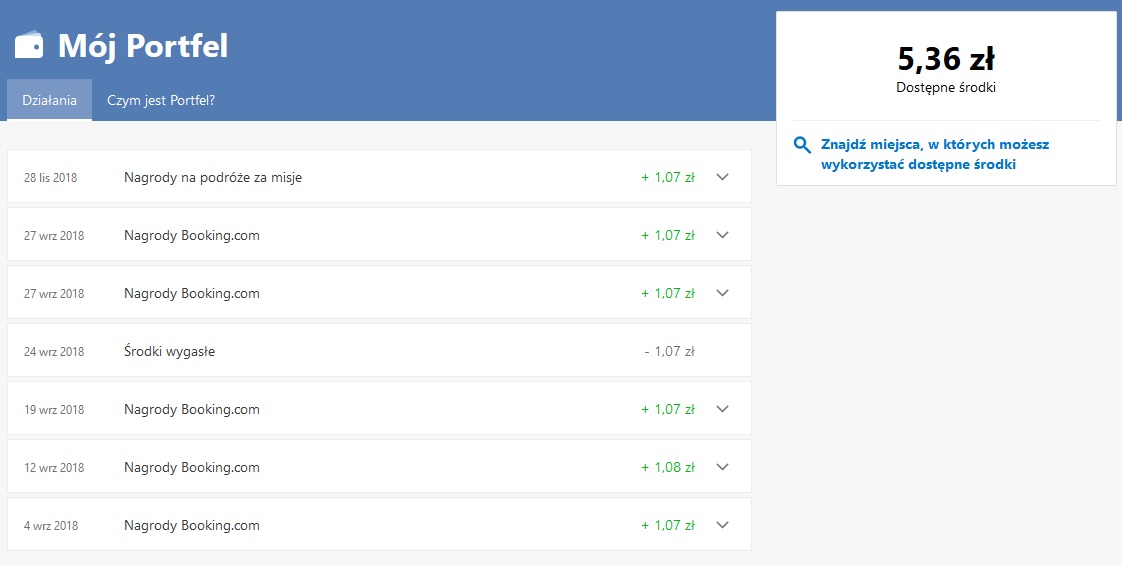Viewport: 1122px width, 568px height.
Task: Expand the 19 wrz 2018 Nagrody Booking.com row
Action: coord(723,408)
